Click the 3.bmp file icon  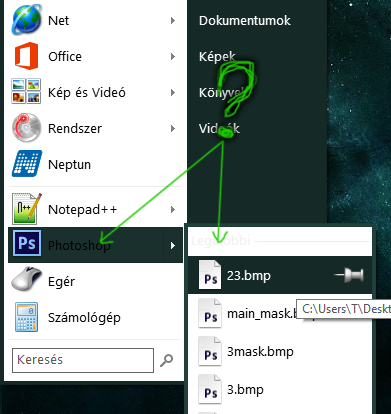click(210, 389)
